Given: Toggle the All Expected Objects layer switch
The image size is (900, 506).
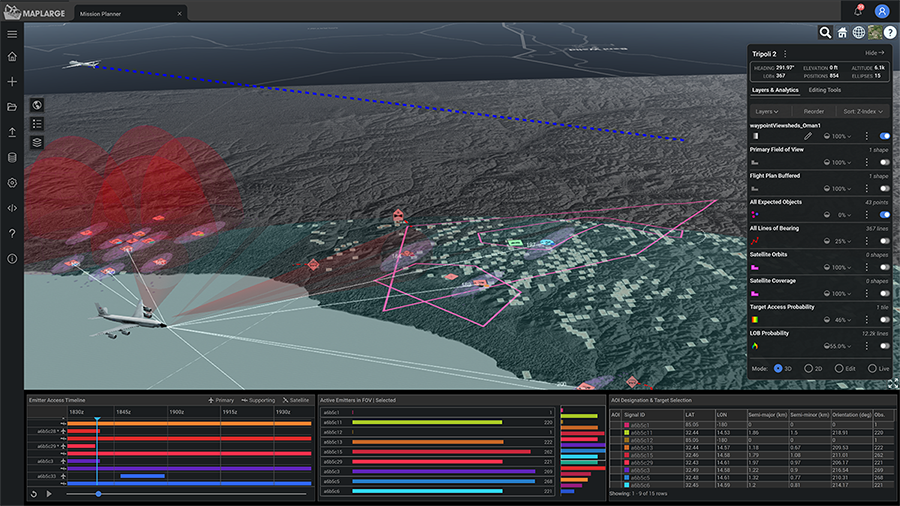Looking at the screenshot, I should tap(884, 215).
